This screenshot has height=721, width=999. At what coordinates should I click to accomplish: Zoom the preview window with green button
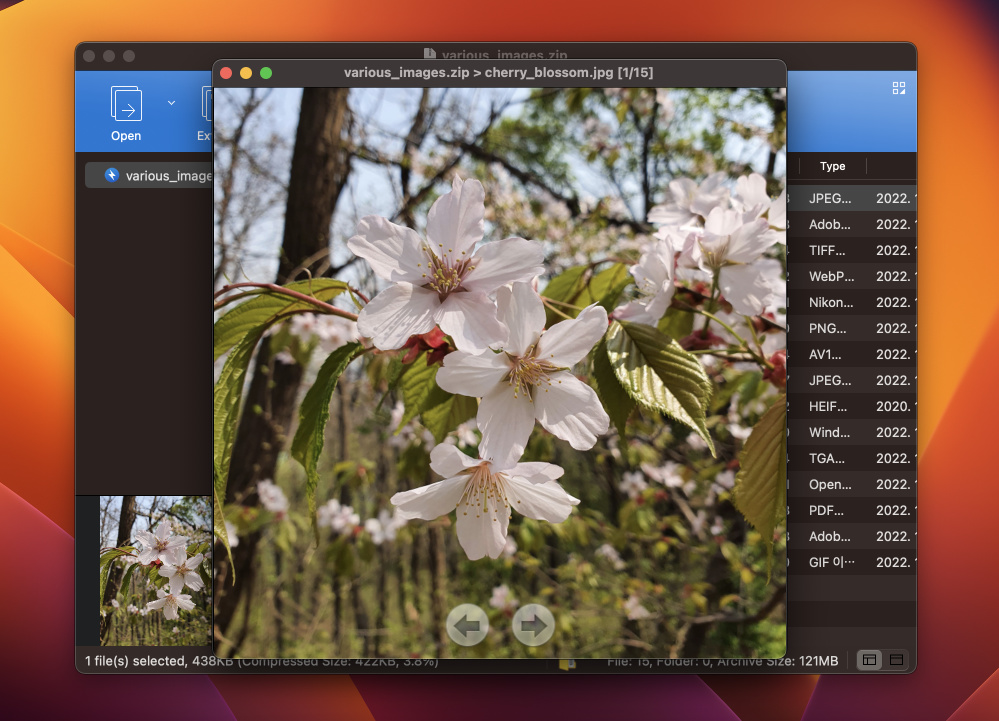click(266, 73)
